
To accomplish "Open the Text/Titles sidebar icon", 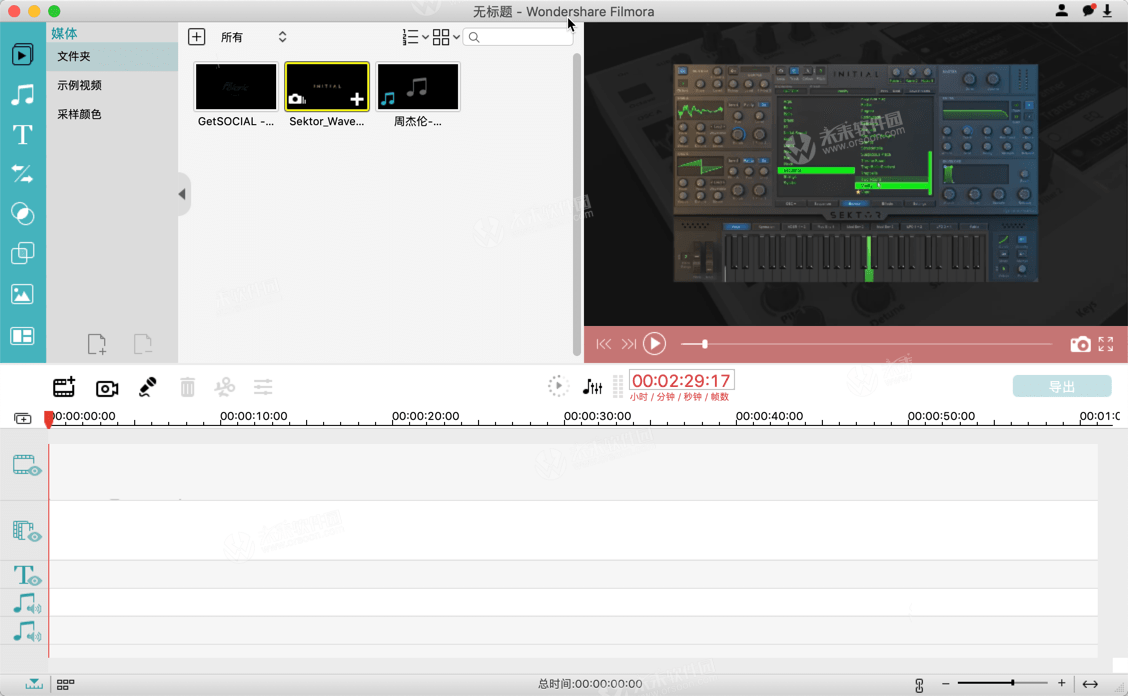I will pyautogui.click(x=22, y=135).
